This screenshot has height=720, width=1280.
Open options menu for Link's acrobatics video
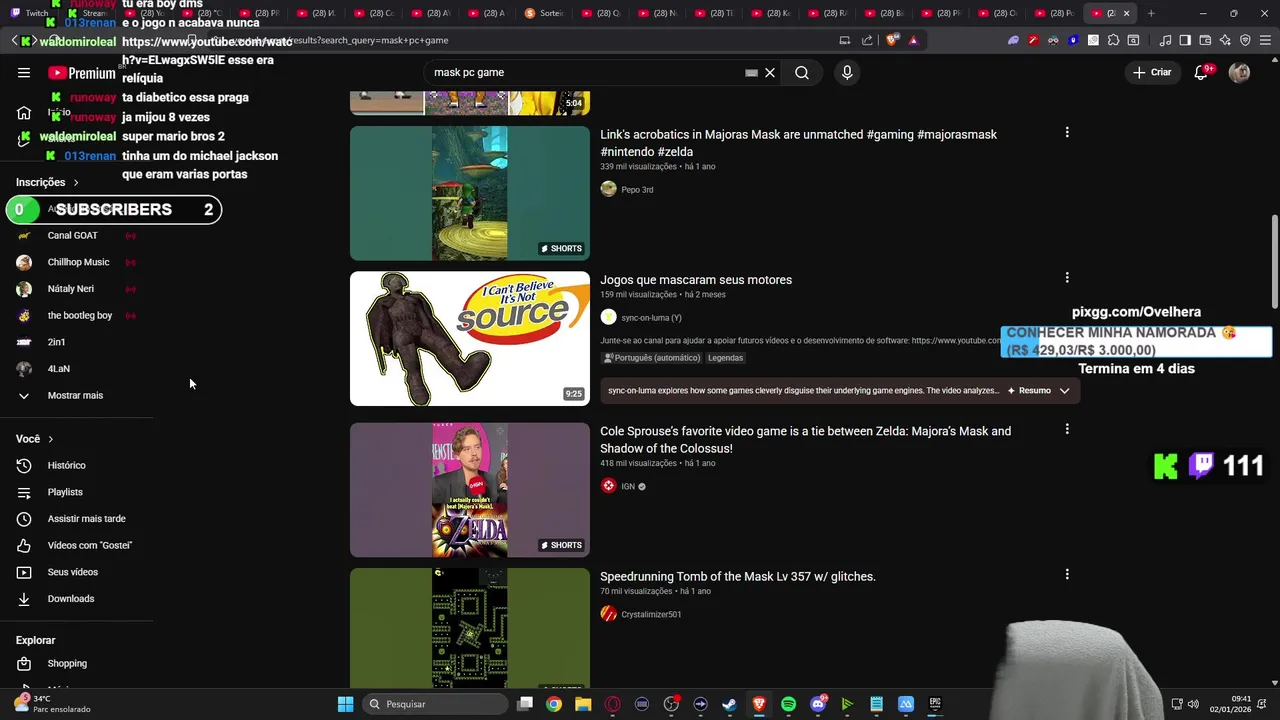tap(1067, 132)
